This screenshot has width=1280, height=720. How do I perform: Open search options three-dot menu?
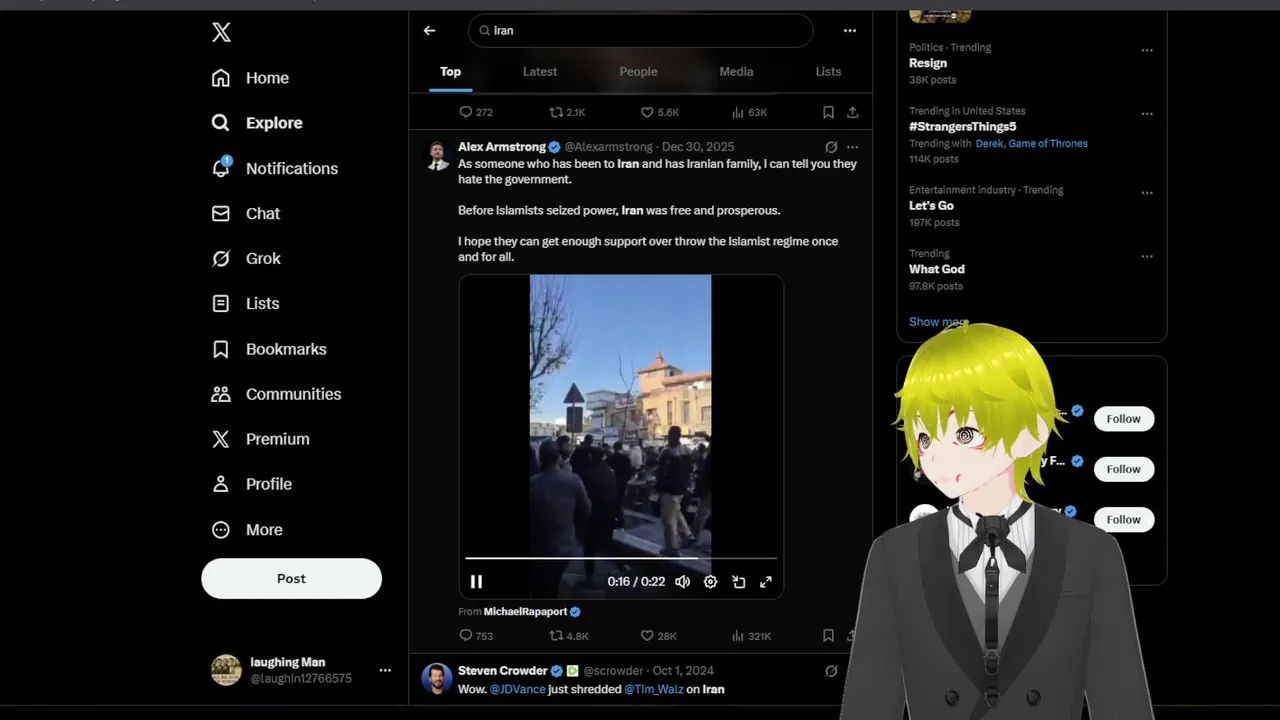pos(849,31)
